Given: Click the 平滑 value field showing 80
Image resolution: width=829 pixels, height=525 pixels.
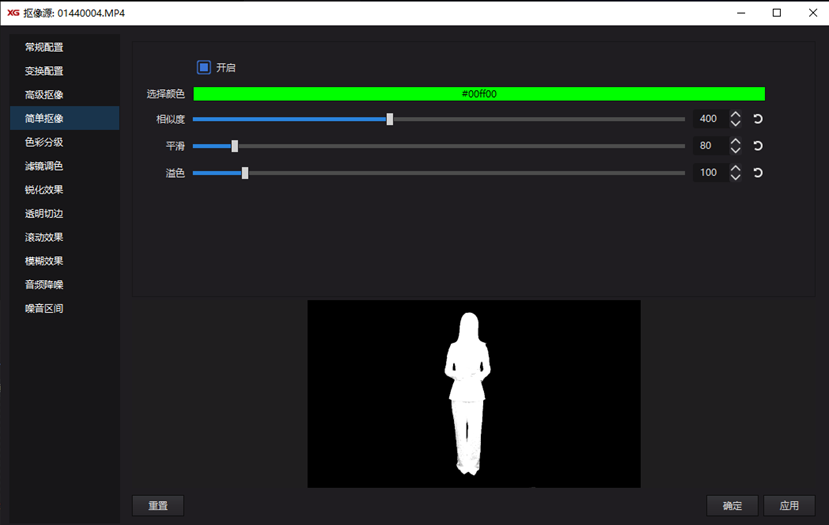Looking at the screenshot, I should click(x=711, y=146).
